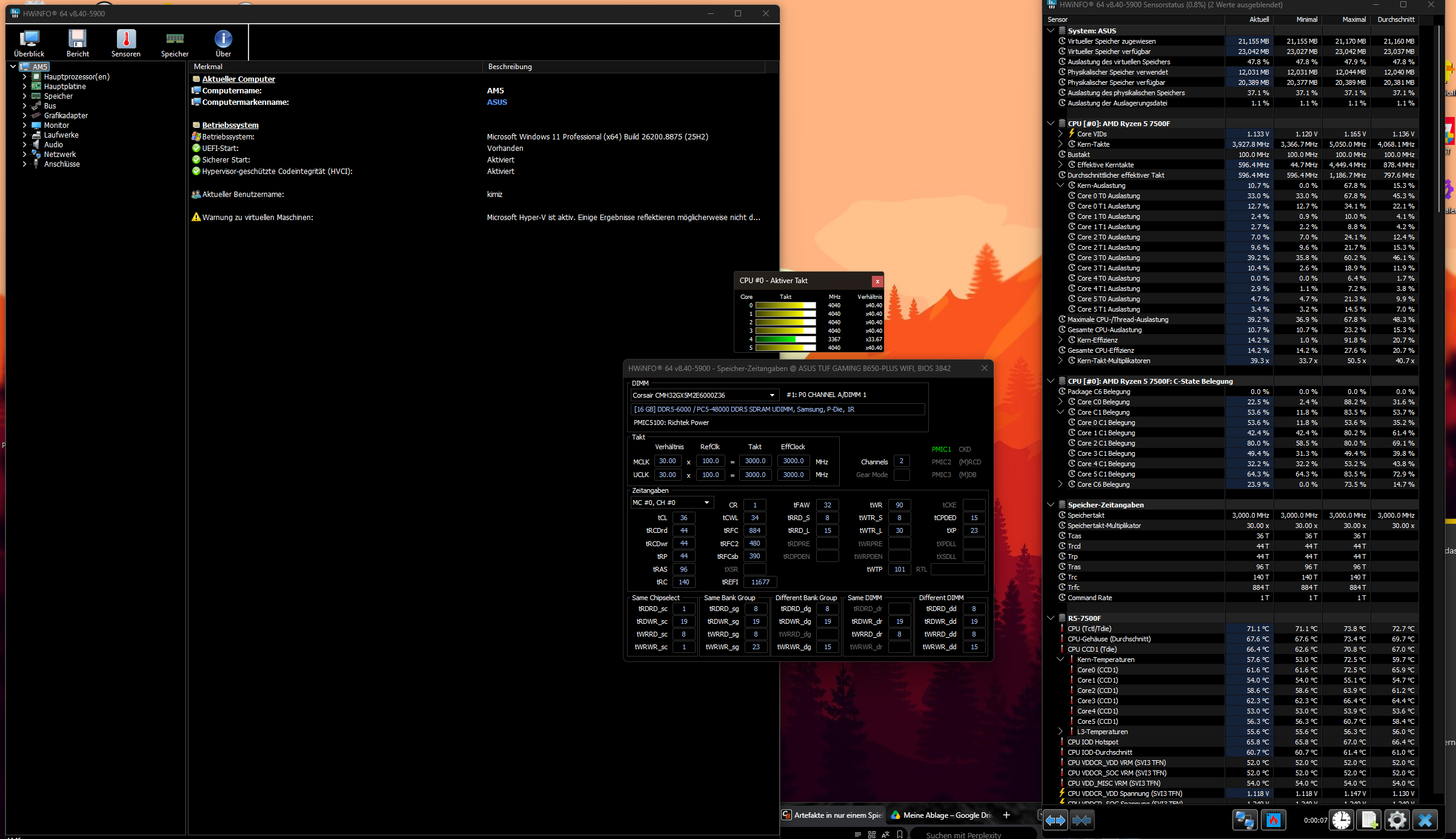The width and height of the screenshot is (1456, 839).
Task: Click the PMIC1 label in Speicher-Zeitangaben
Action: (941, 449)
